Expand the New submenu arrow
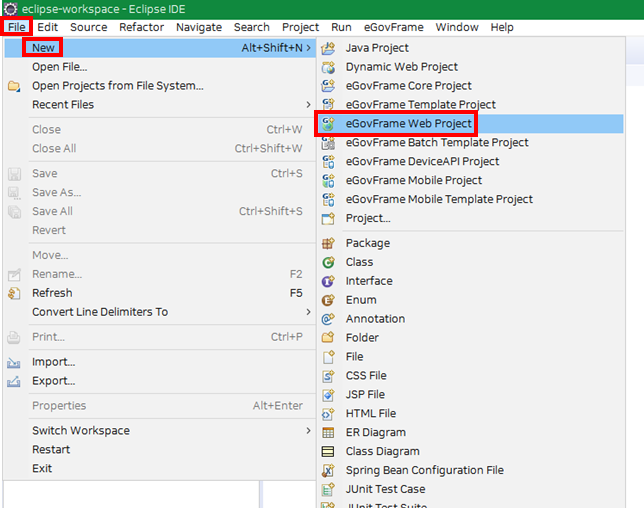Image resolution: width=644 pixels, height=508 pixels. pos(308,48)
